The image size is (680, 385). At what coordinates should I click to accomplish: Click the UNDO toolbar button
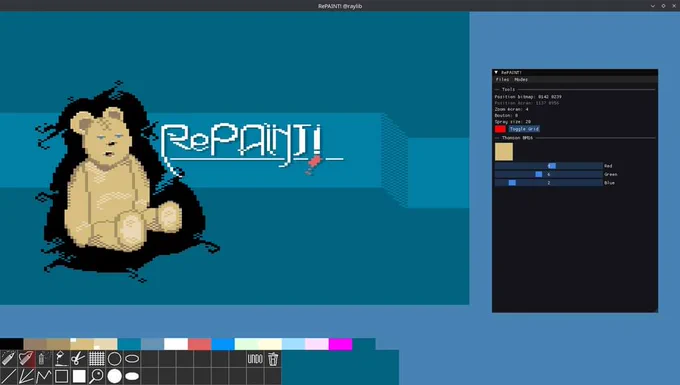click(255, 359)
